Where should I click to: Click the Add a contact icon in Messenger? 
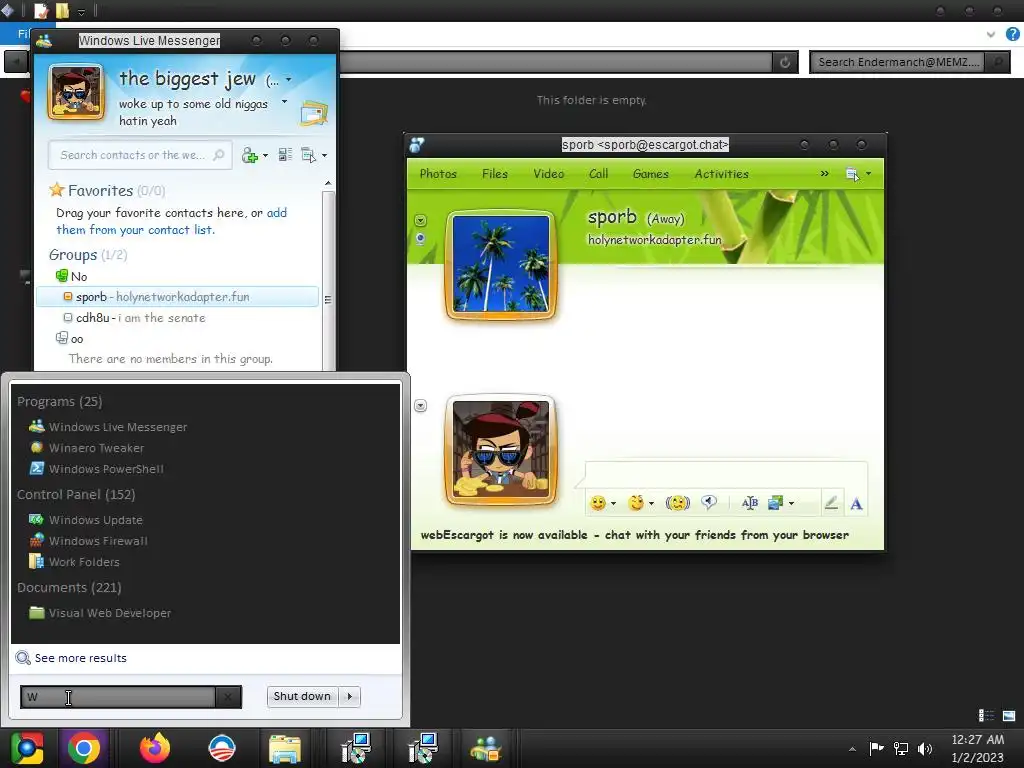click(x=249, y=155)
